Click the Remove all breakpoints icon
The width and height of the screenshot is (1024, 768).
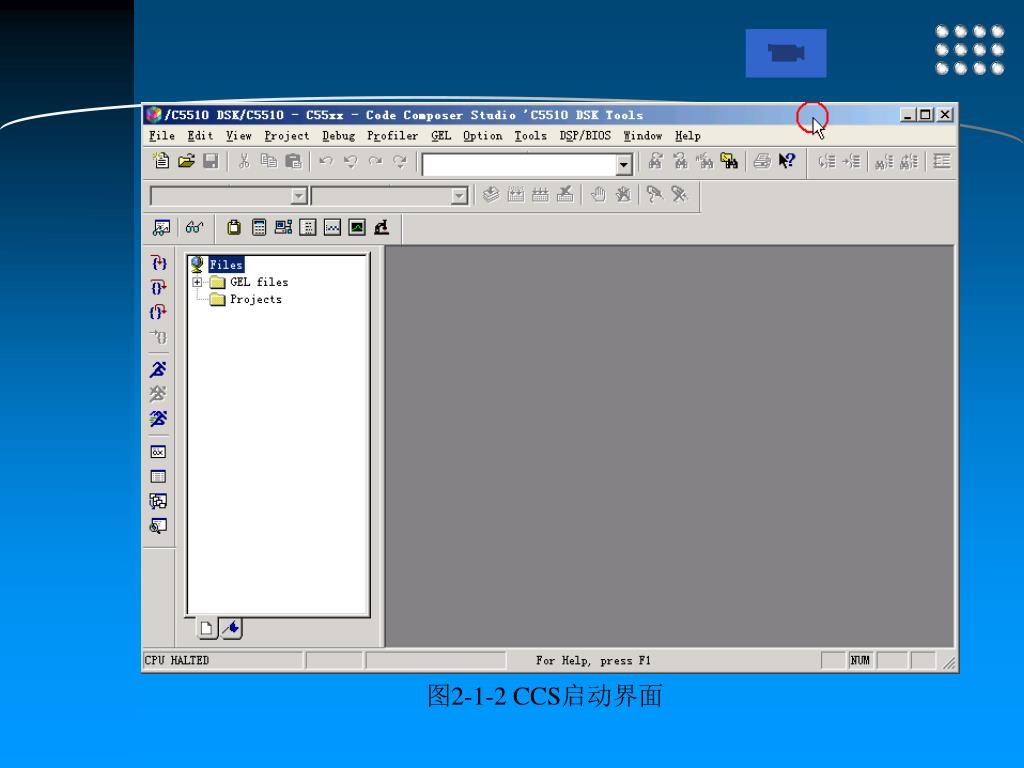(622, 194)
